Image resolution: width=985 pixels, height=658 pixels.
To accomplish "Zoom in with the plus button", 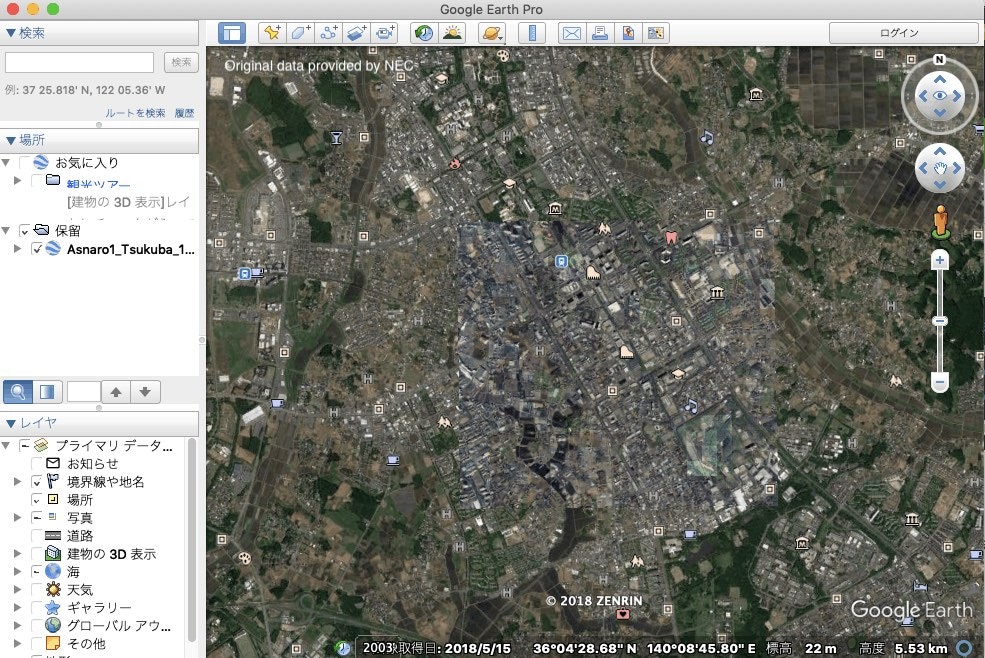I will [940, 260].
